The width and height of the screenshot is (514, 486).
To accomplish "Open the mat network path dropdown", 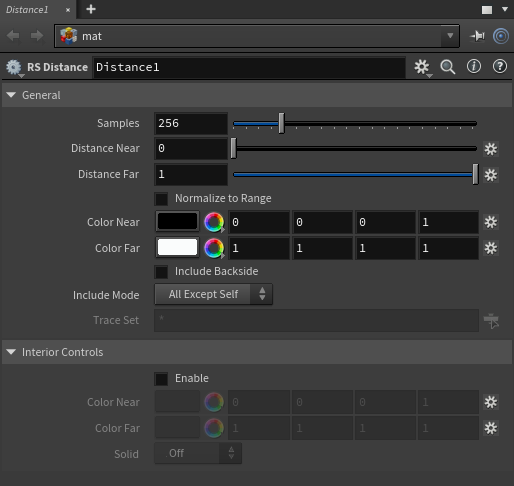I will tap(450, 36).
